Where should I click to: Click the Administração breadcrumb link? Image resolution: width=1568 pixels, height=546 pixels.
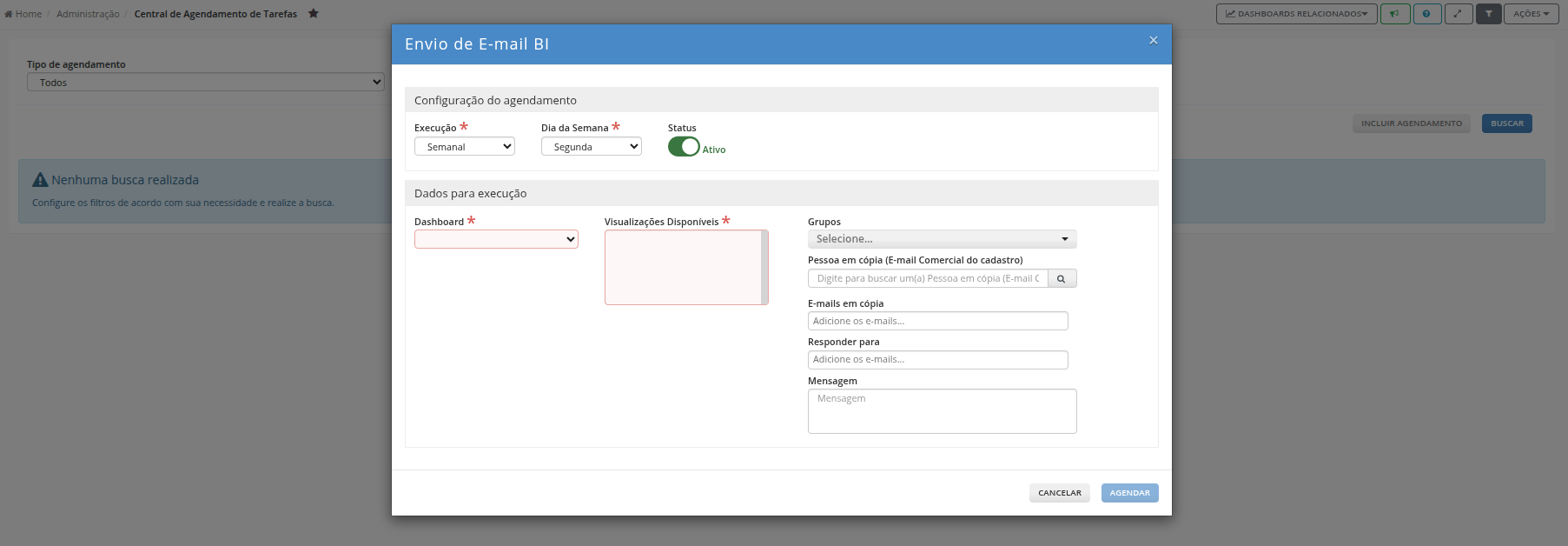click(x=88, y=14)
